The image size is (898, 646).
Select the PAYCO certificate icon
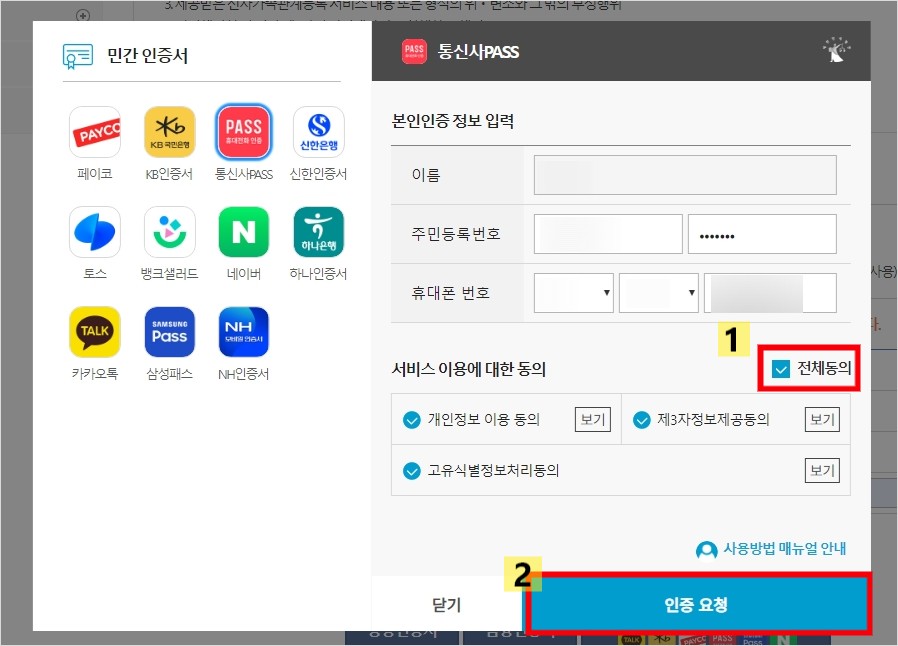pyautogui.click(x=94, y=132)
